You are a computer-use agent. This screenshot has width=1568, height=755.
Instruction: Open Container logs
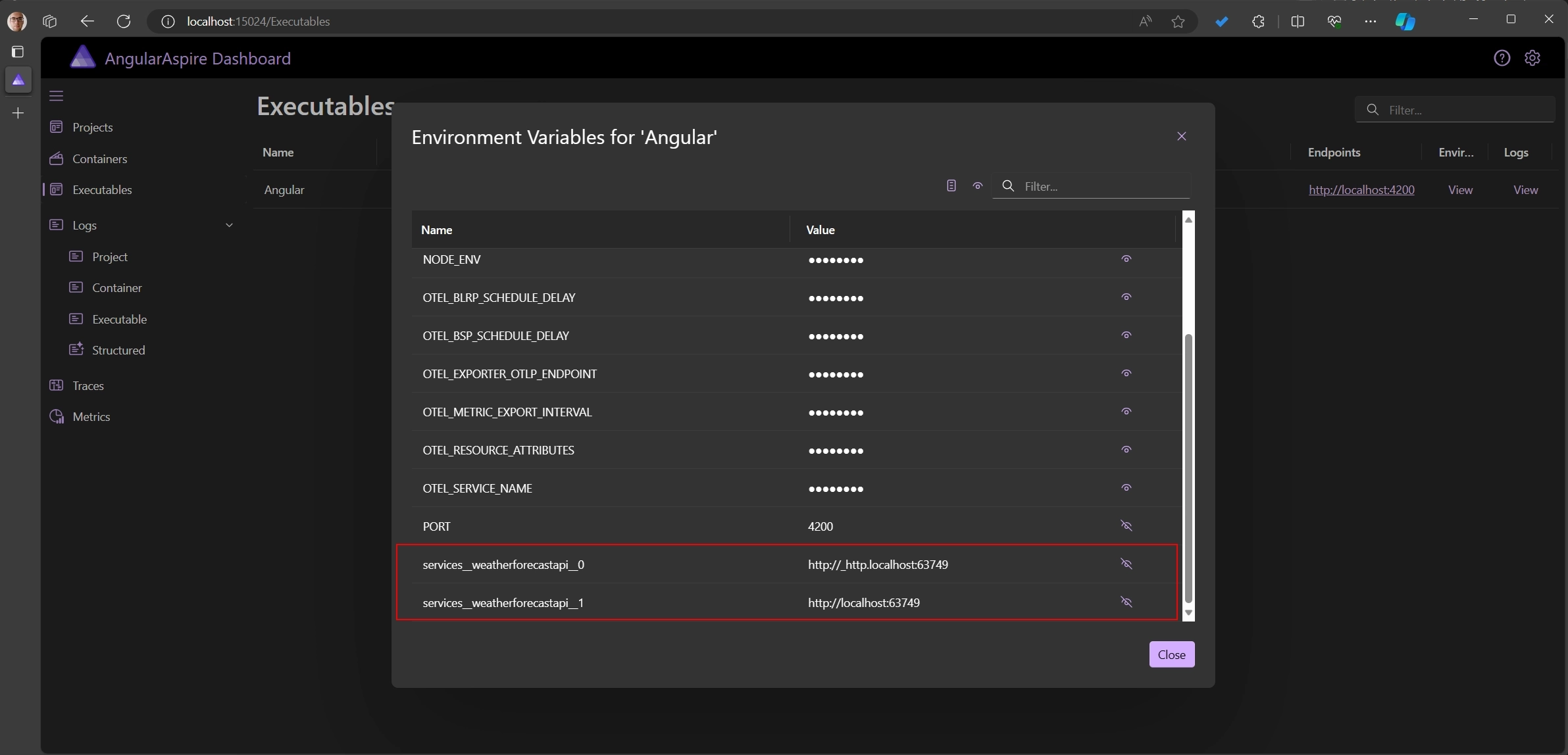117,288
